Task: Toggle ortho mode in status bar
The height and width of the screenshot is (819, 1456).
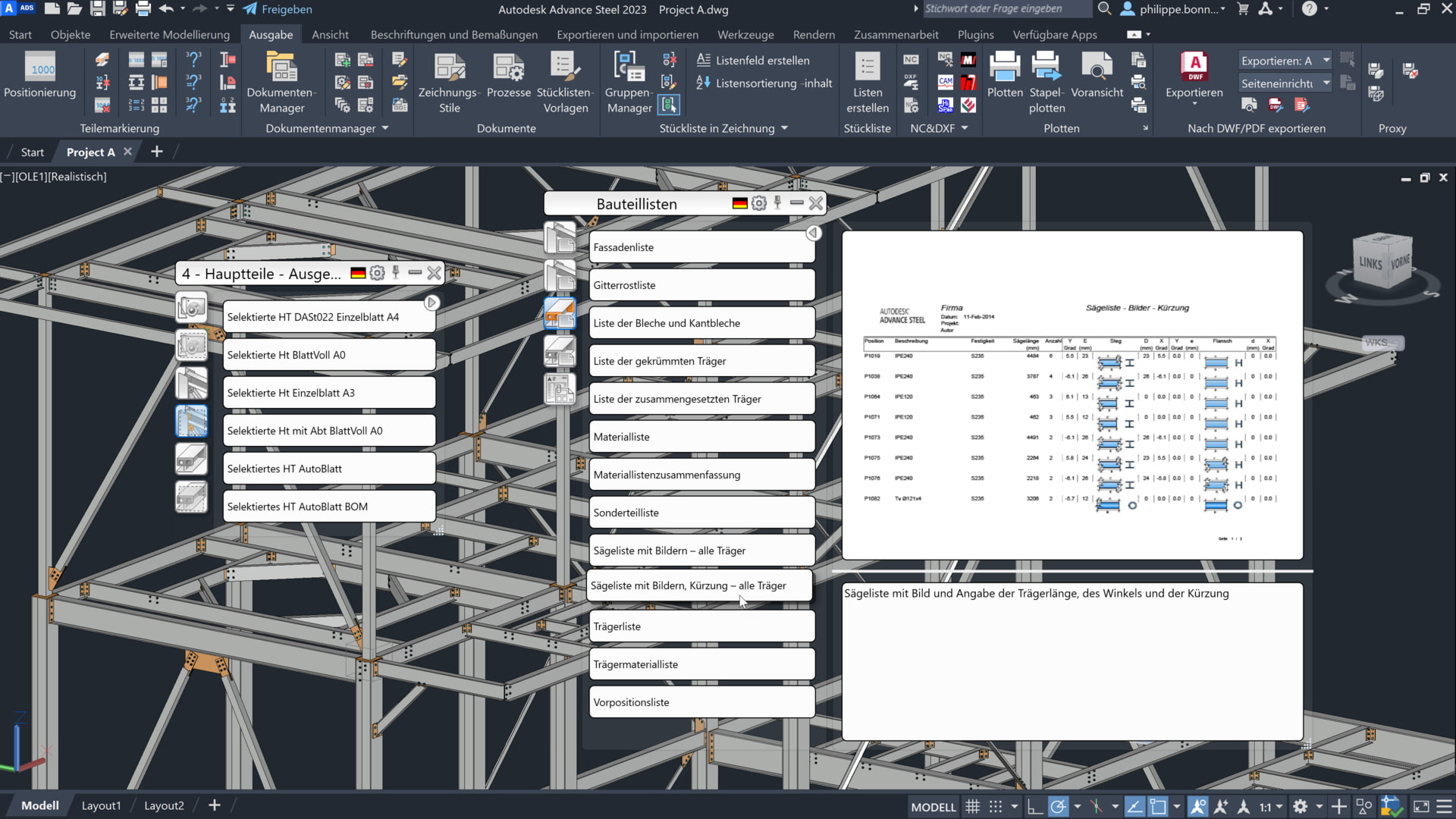Action: click(x=1035, y=806)
